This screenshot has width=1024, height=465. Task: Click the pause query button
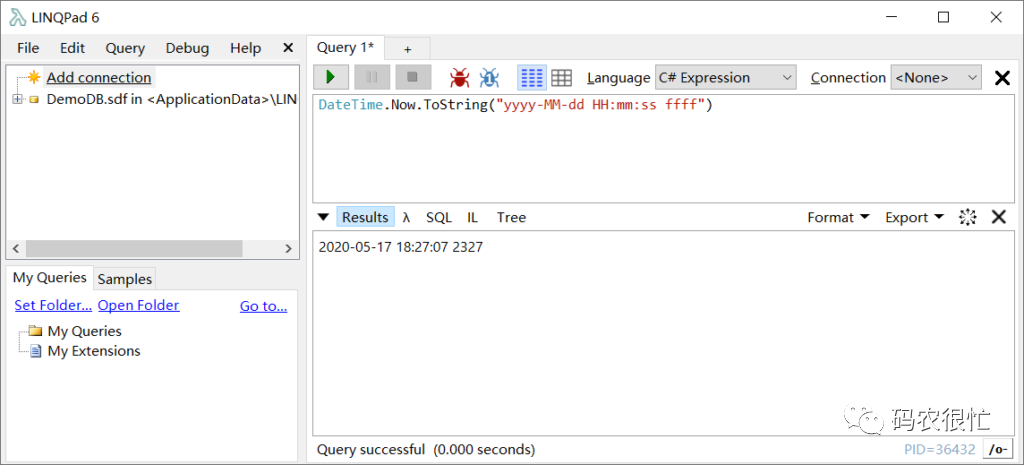(x=372, y=77)
